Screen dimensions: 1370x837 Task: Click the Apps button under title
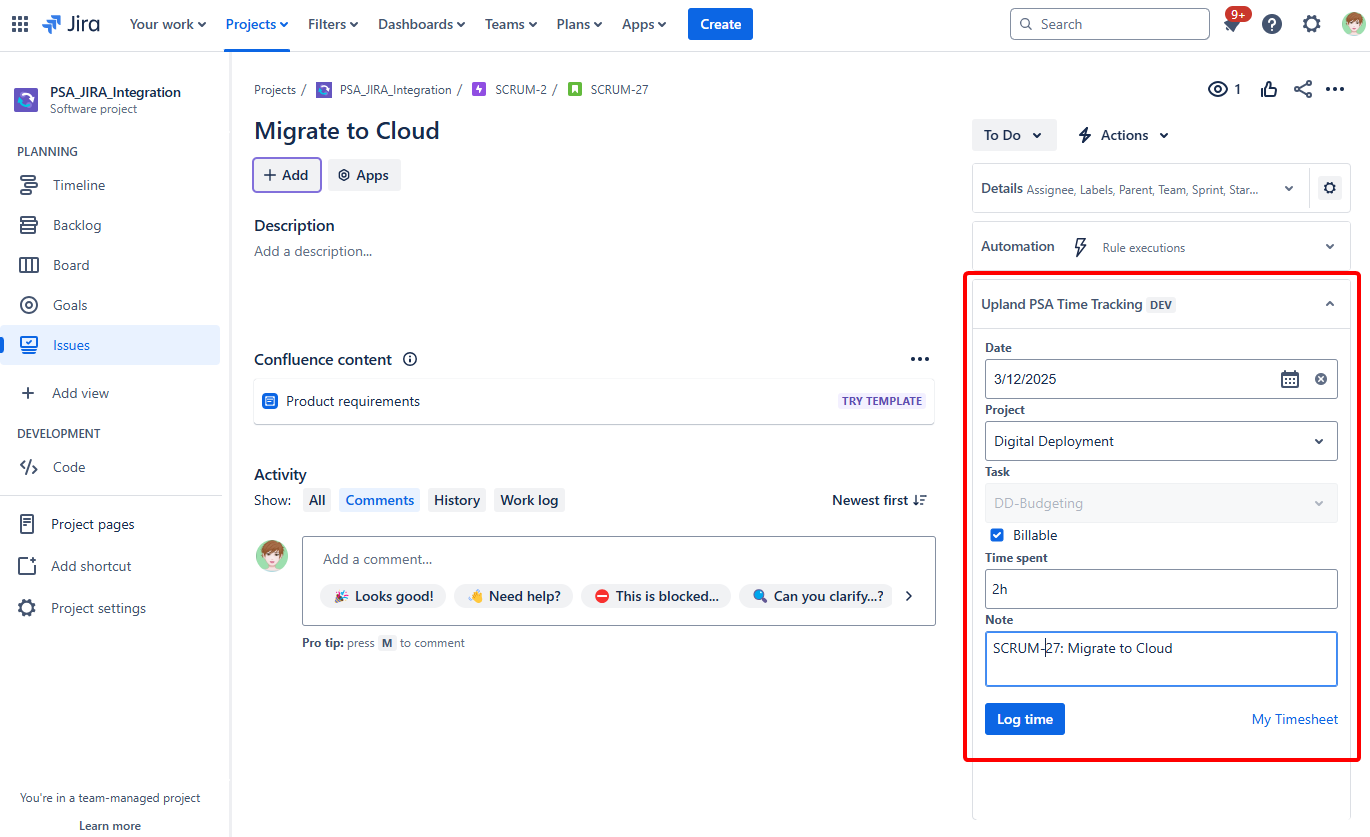point(364,175)
